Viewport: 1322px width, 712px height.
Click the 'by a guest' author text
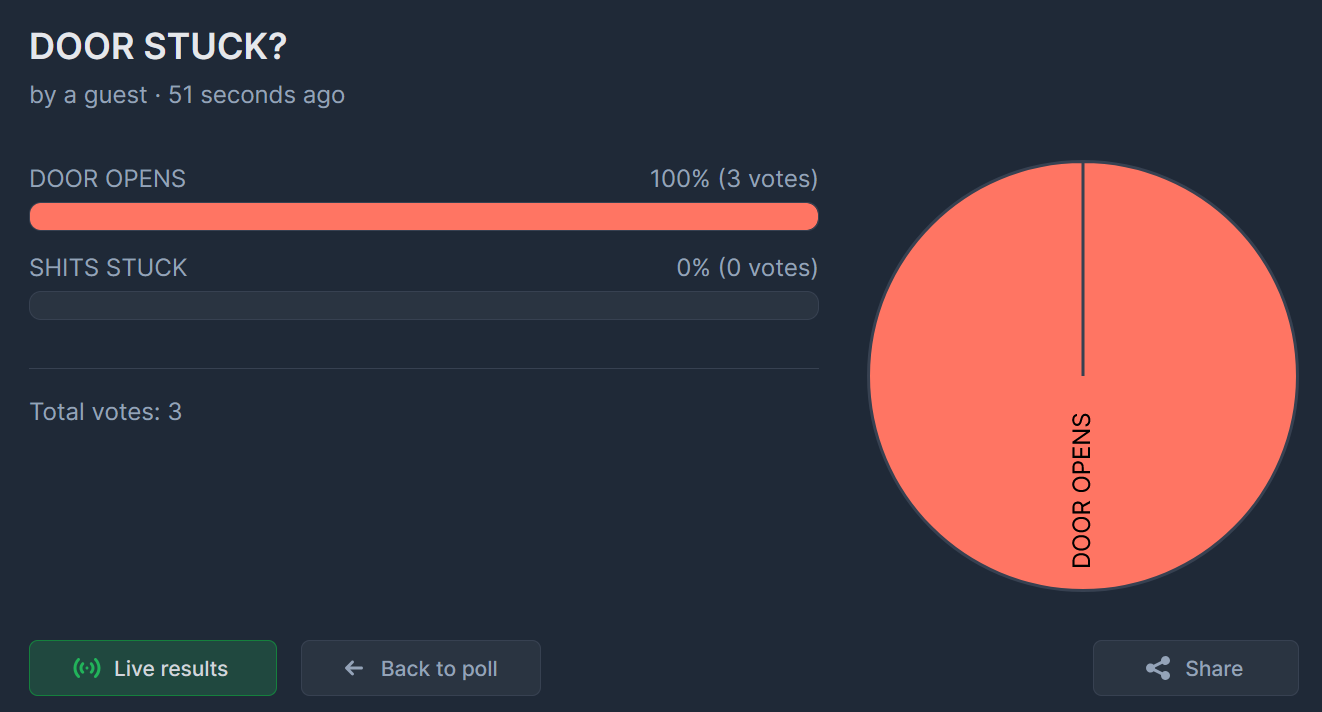click(x=88, y=95)
